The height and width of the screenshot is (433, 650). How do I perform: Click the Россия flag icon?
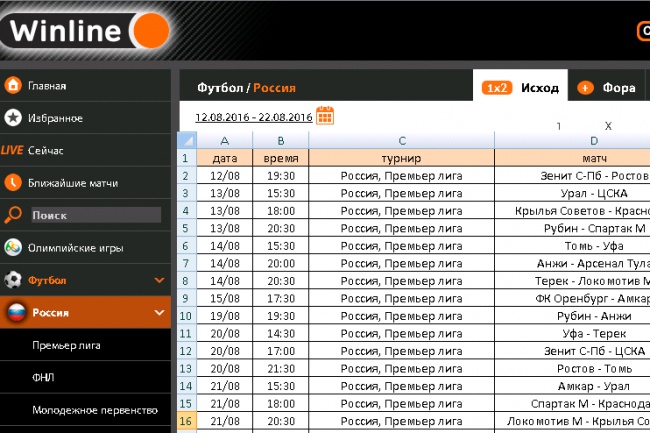pyautogui.click(x=17, y=313)
